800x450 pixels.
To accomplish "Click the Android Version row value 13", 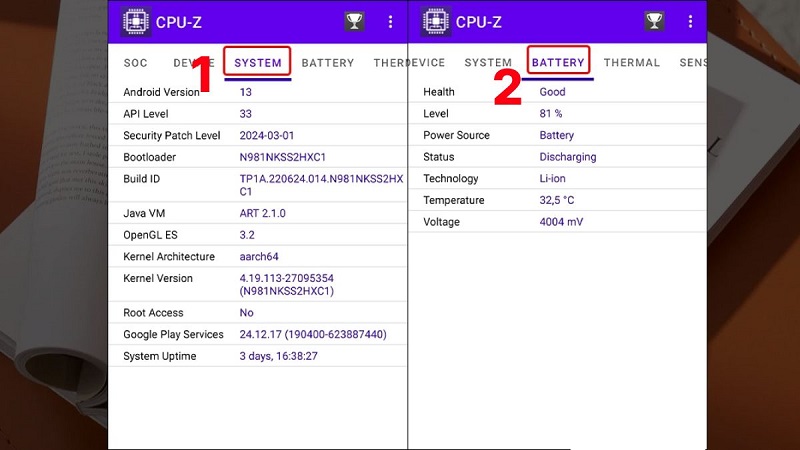I will coord(246,92).
